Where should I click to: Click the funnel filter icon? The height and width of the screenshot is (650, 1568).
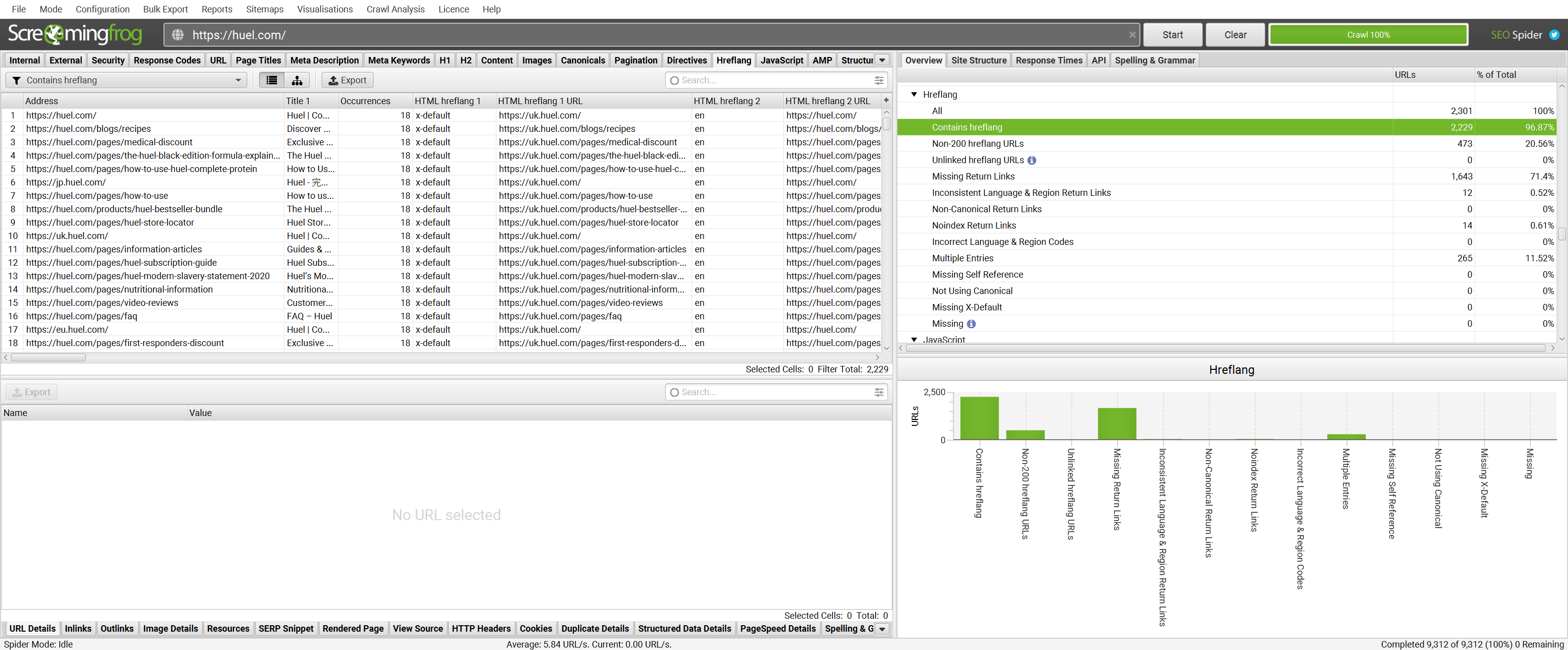tap(16, 80)
